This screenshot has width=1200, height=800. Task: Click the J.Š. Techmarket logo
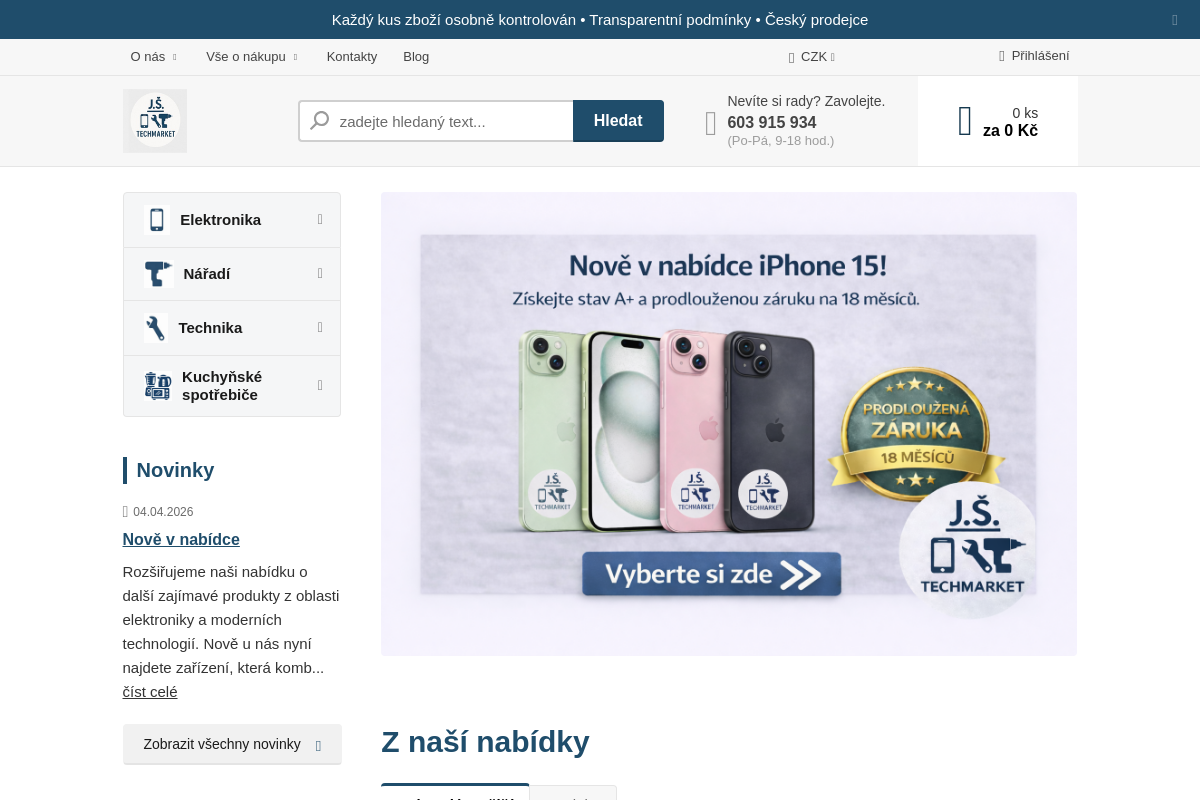click(x=155, y=121)
